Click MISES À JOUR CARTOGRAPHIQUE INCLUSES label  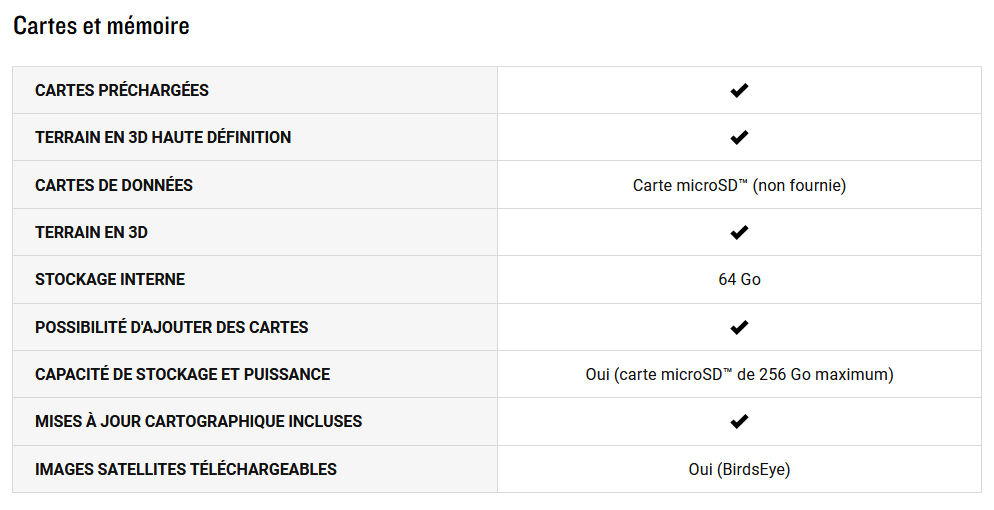tap(198, 421)
